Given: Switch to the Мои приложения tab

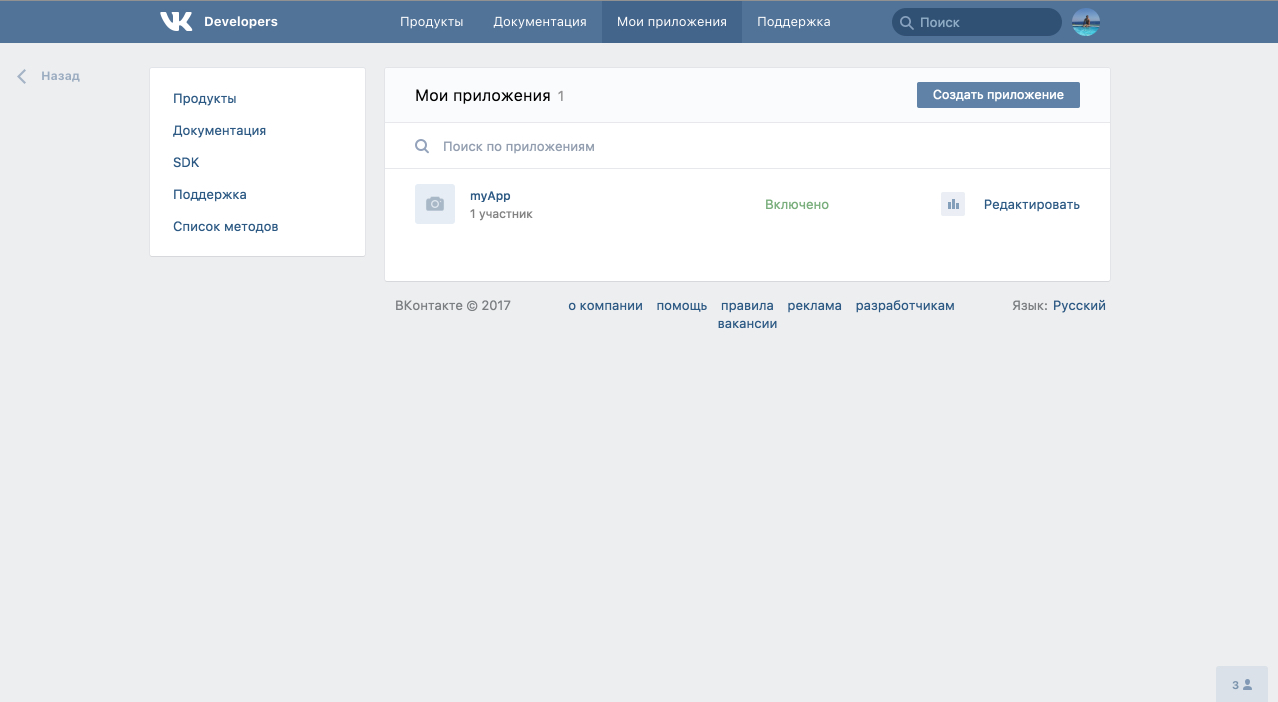Looking at the screenshot, I should coord(671,21).
